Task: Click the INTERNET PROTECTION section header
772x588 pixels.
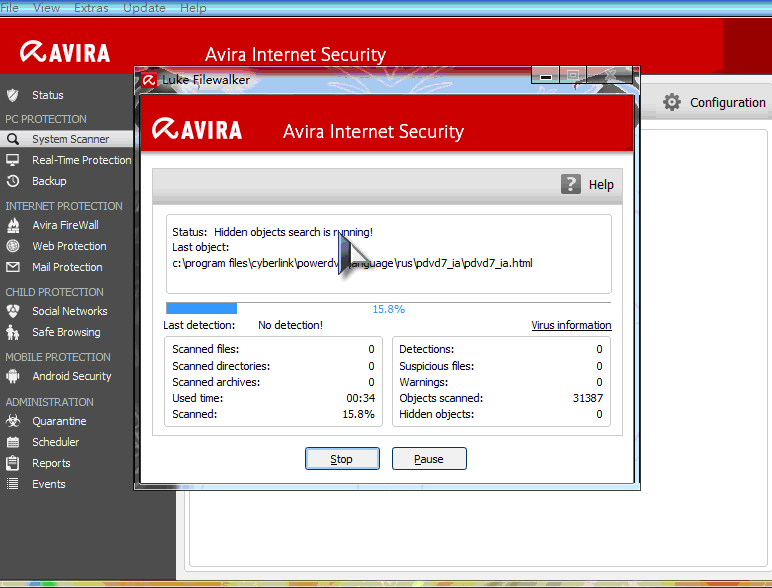Action: point(64,206)
